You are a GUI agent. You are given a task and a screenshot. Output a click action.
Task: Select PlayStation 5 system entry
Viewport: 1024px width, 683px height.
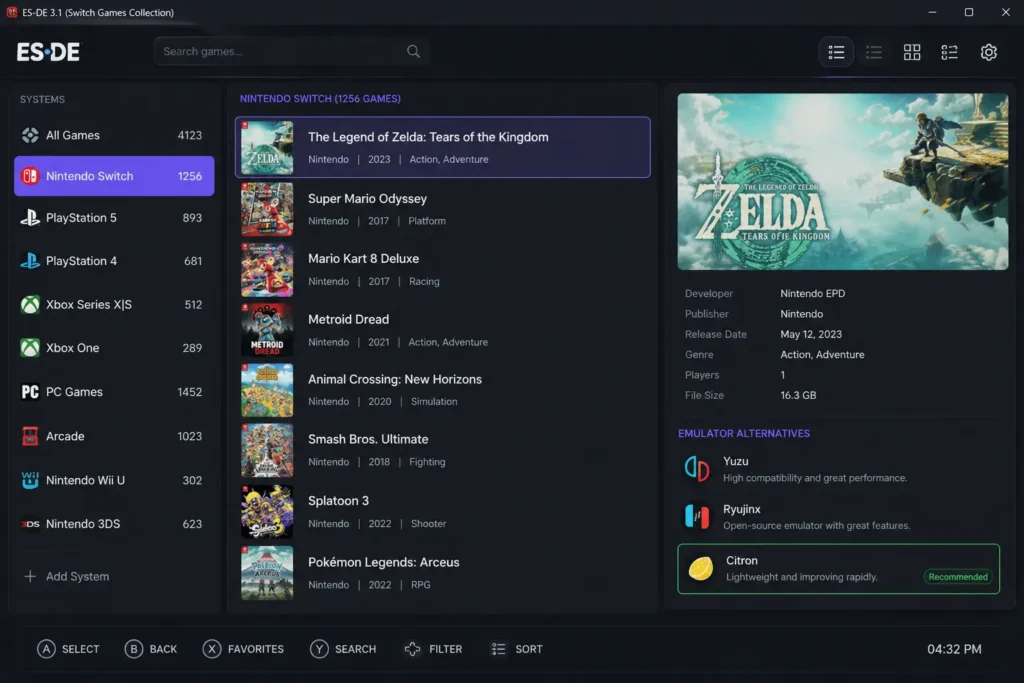pyautogui.click(x=114, y=217)
